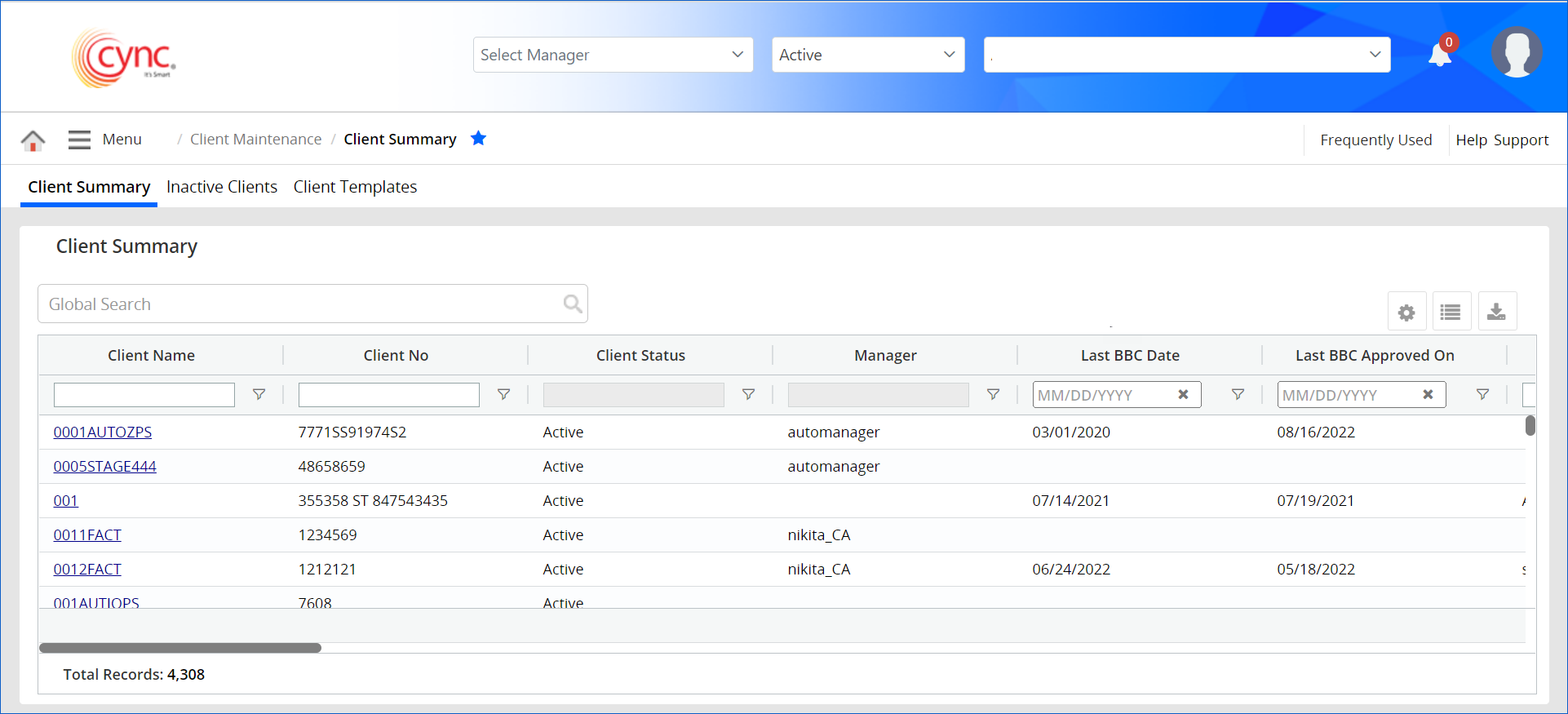
Task: Open the Manager column filter funnel
Action: (993, 395)
